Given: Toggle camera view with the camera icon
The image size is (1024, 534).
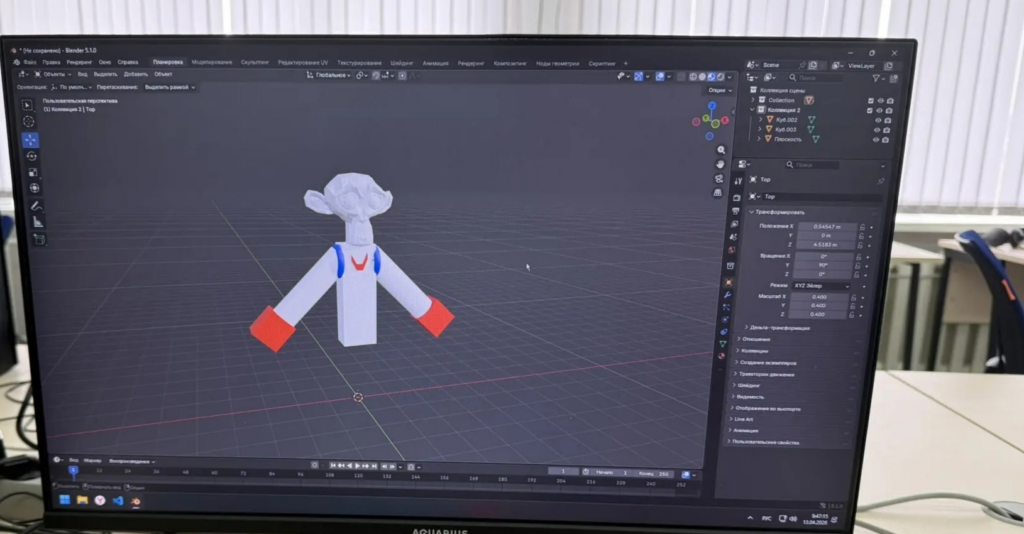Looking at the screenshot, I should 719,179.
